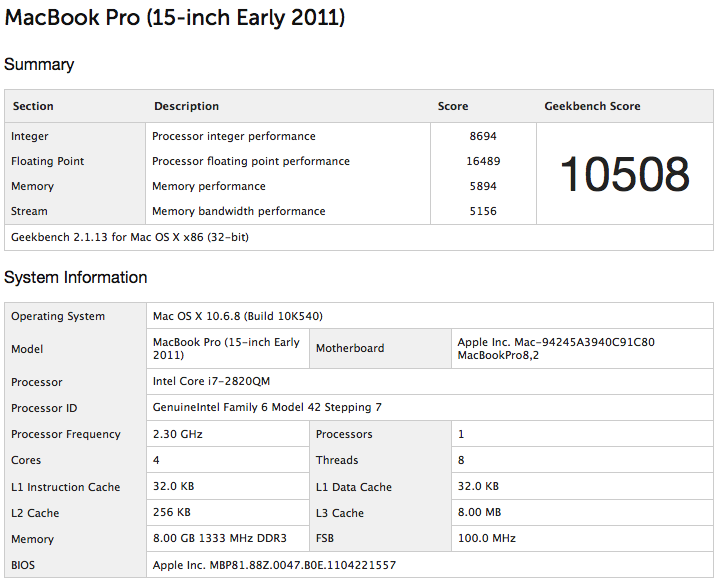
Task: Select BIOS value 'MBP81.88Z.0047.B0E.1104221557'
Action: pyautogui.click(x=303, y=565)
